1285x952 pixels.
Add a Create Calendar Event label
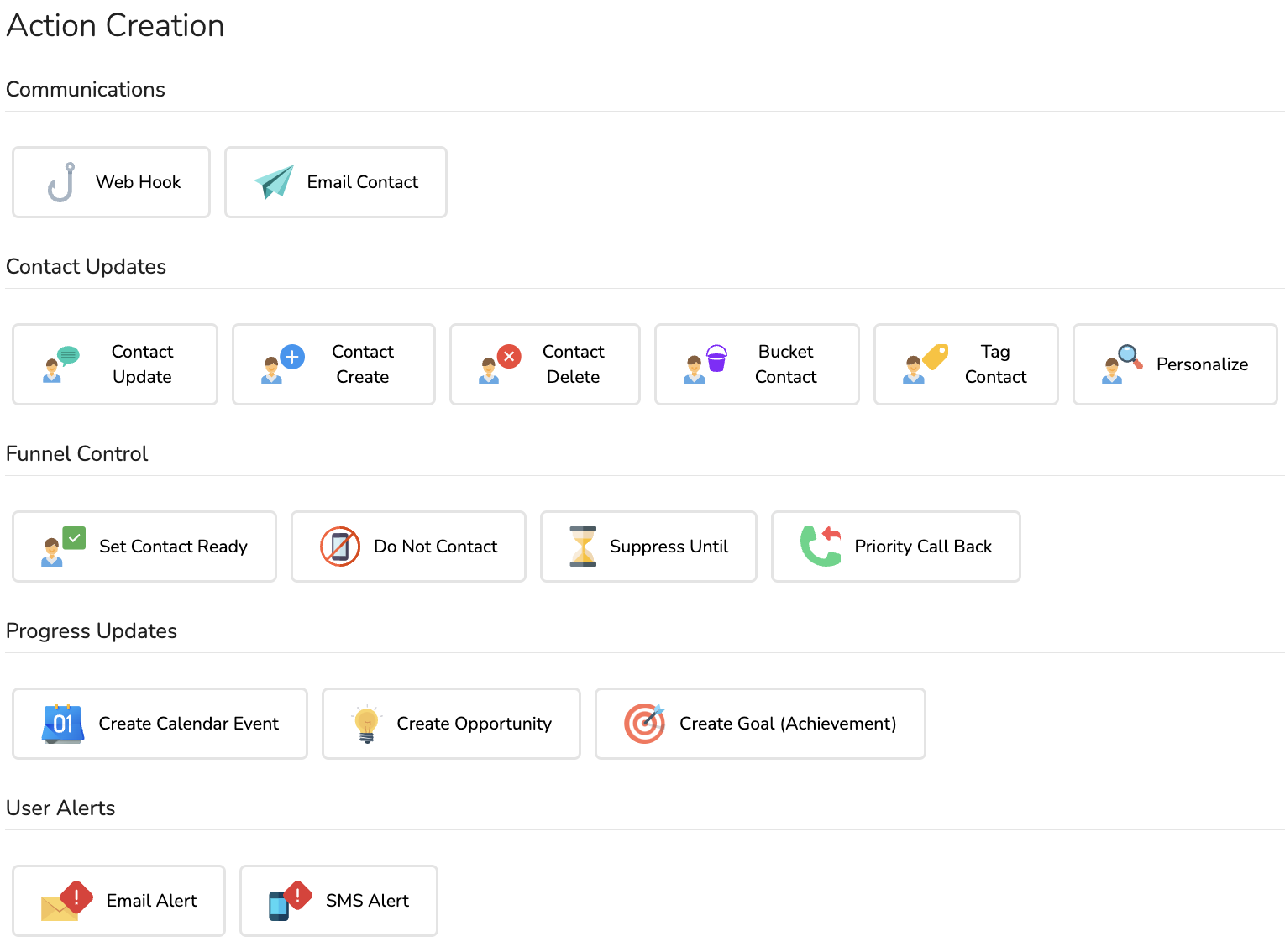(x=188, y=724)
